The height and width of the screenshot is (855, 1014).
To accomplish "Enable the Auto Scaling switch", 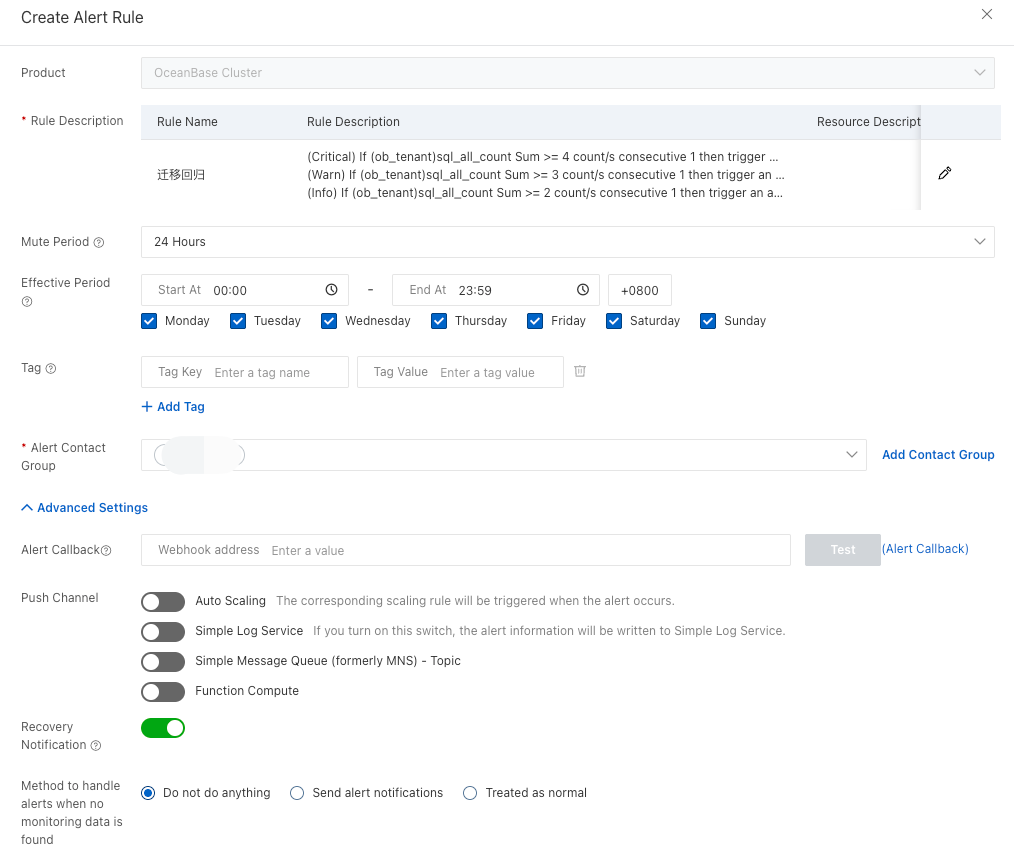I will [163, 602].
